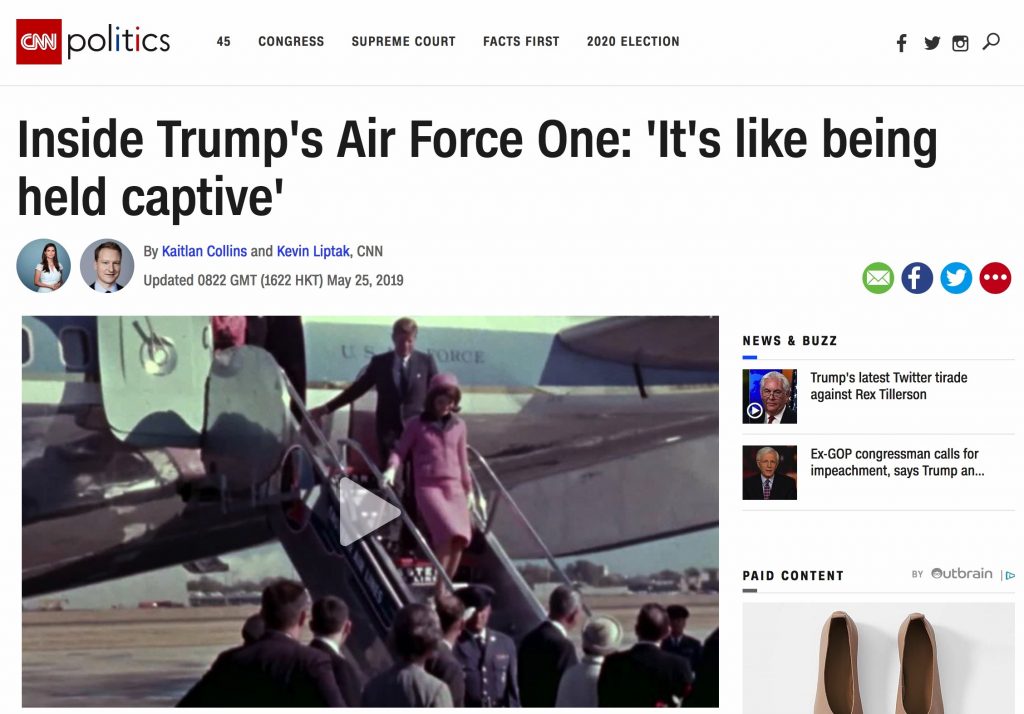Open the 2020 Election section
This screenshot has width=1024, height=714.
click(633, 41)
